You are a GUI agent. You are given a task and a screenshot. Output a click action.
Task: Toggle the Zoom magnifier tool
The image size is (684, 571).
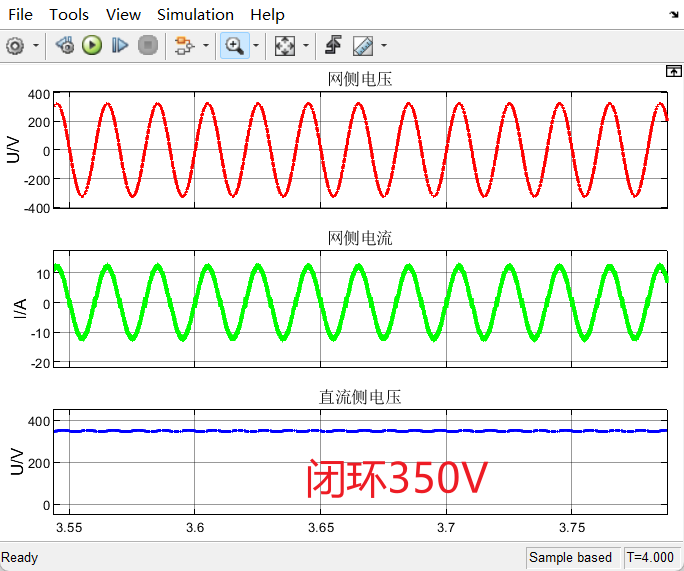pos(234,45)
